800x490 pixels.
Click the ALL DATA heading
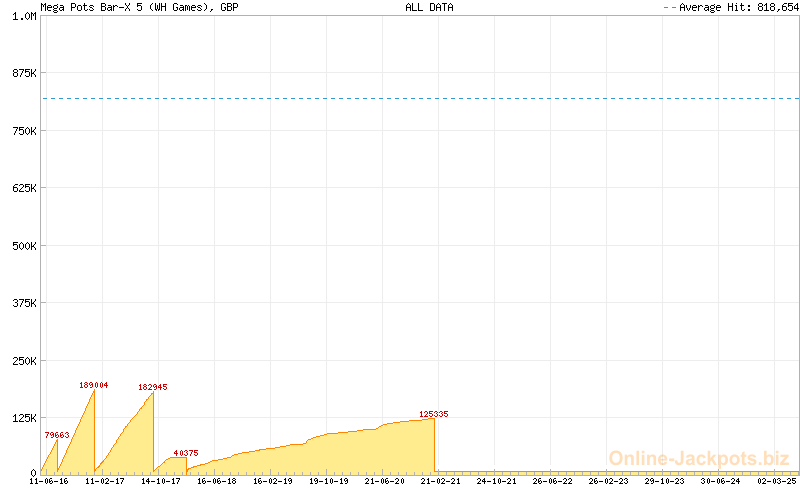[x=429, y=7]
